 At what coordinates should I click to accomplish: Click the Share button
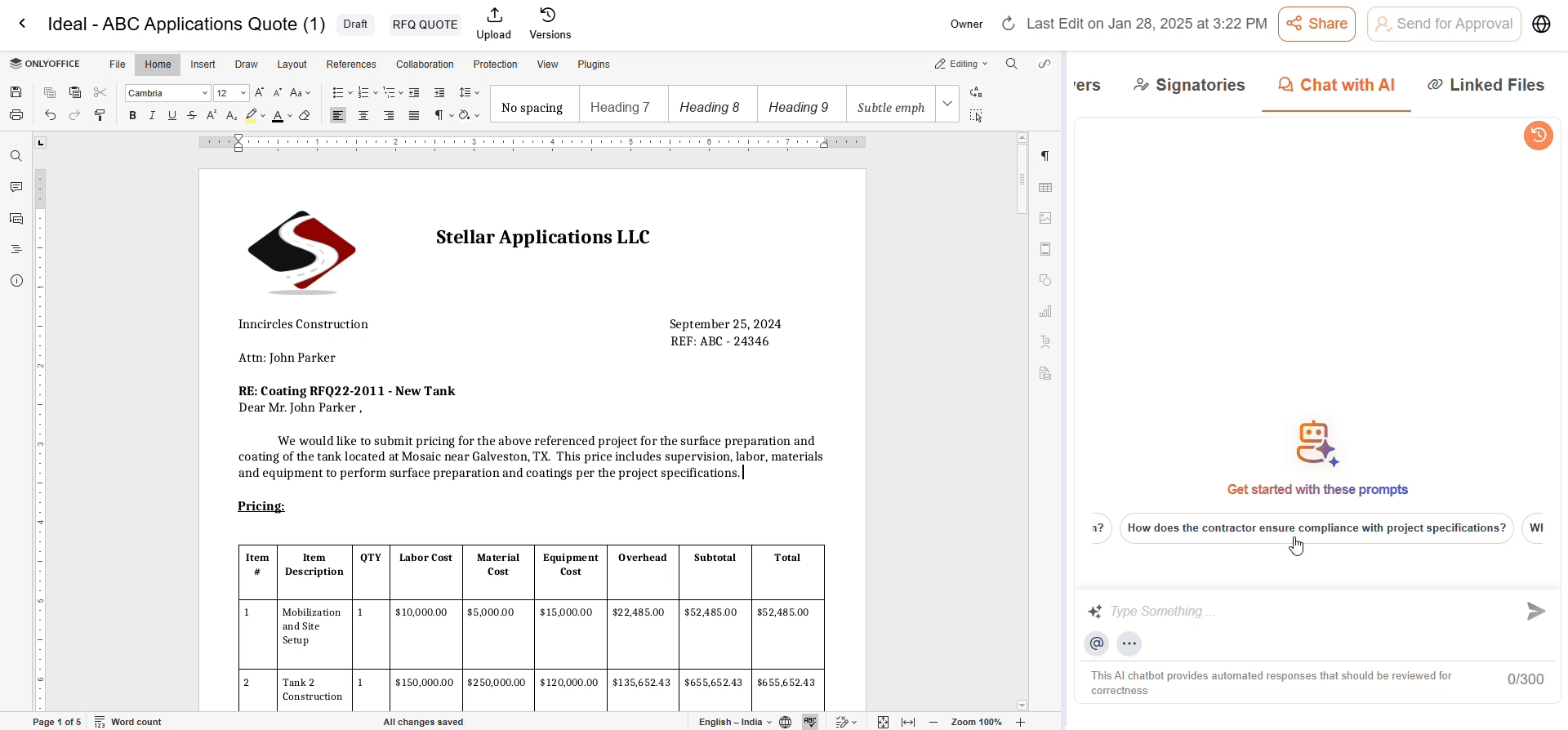1316,24
